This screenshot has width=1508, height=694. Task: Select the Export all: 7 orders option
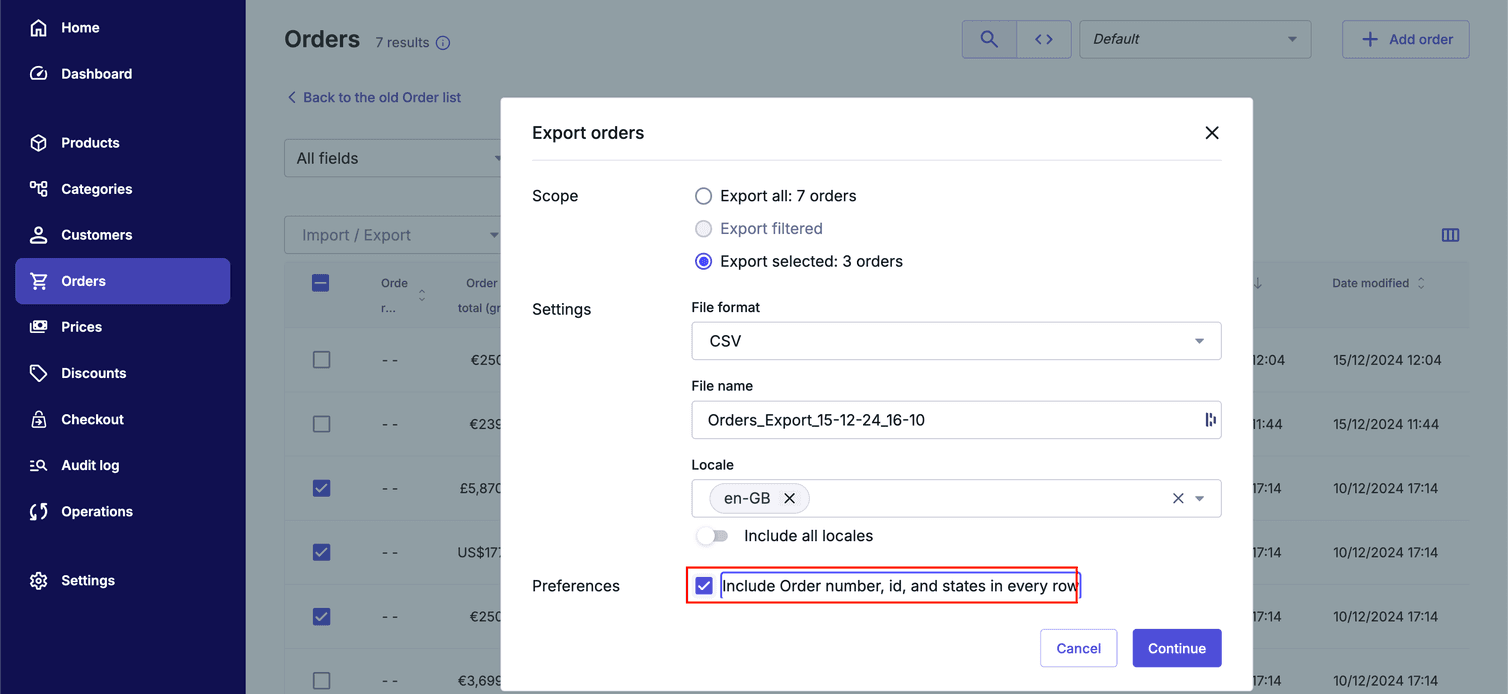pos(703,196)
